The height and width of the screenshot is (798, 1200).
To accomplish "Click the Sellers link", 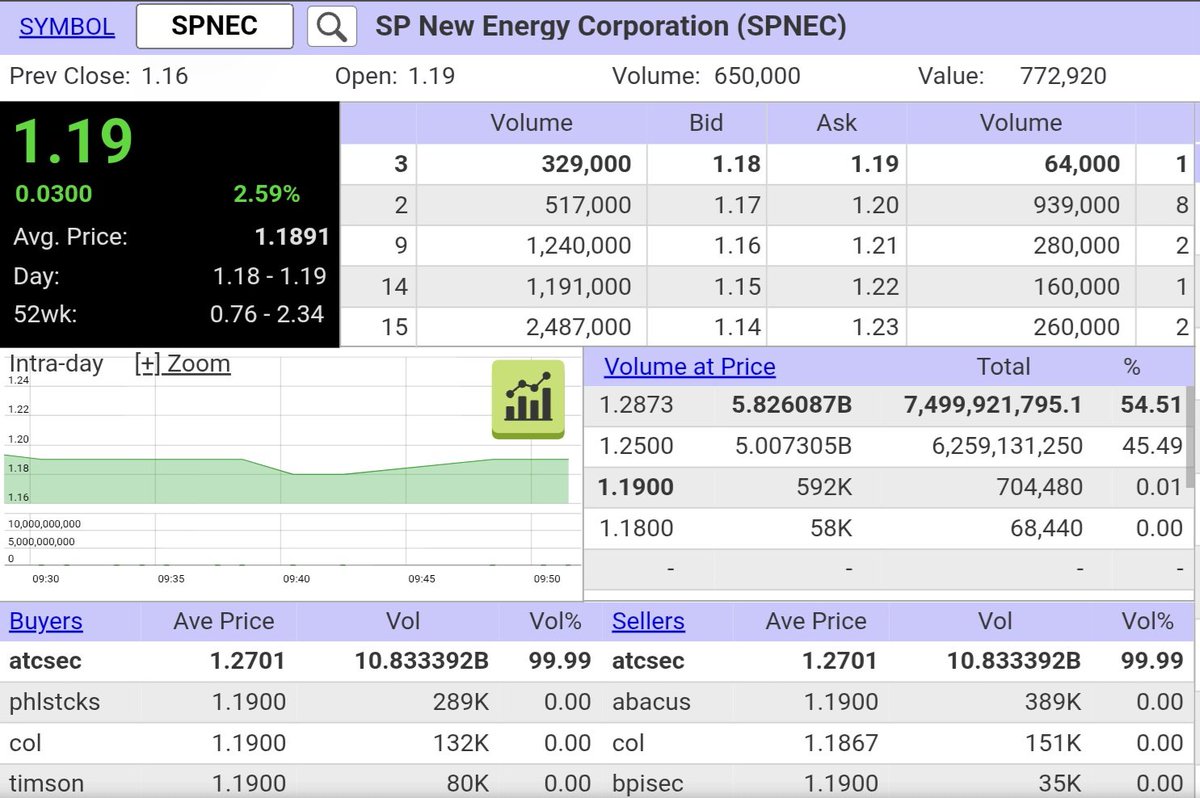I will point(648,621).
